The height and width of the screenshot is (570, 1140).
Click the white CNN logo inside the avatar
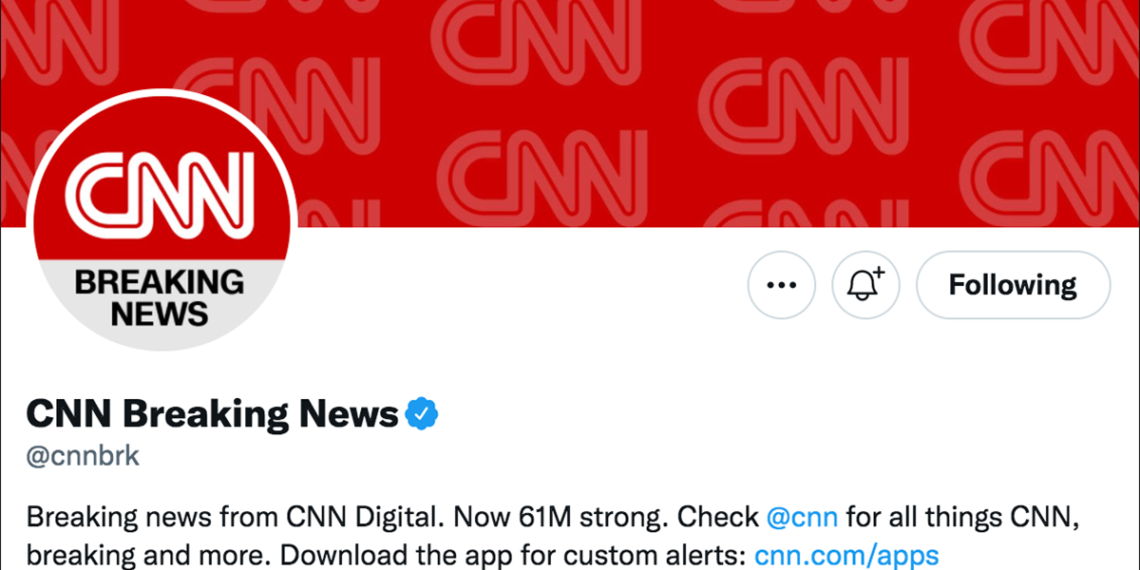[x=159, y=192]
